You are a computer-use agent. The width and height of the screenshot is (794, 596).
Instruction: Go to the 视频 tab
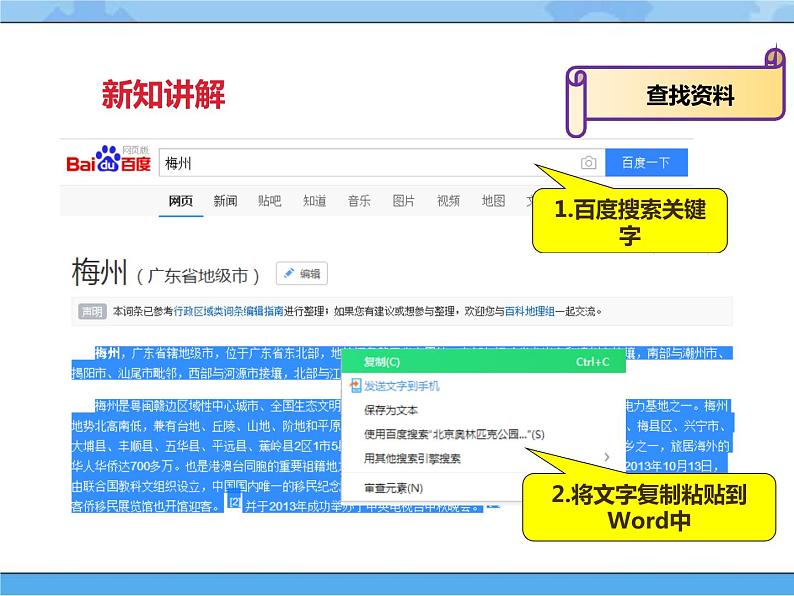click(x=448, y=201)
